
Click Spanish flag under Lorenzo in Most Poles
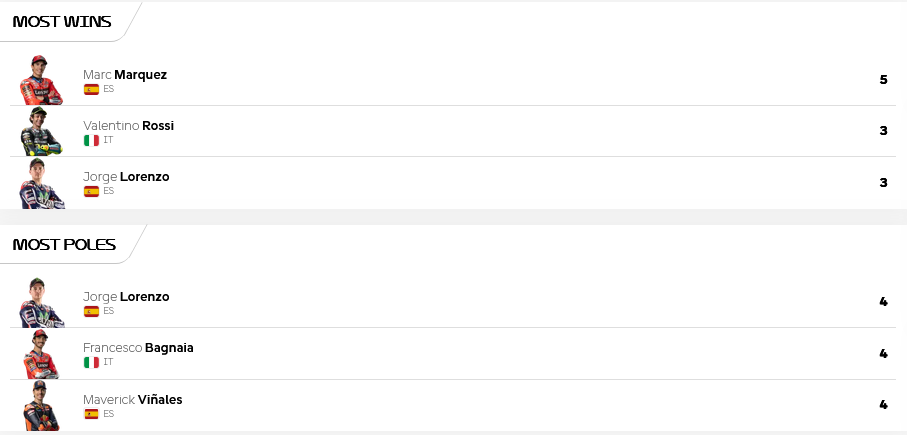(91, 311)
